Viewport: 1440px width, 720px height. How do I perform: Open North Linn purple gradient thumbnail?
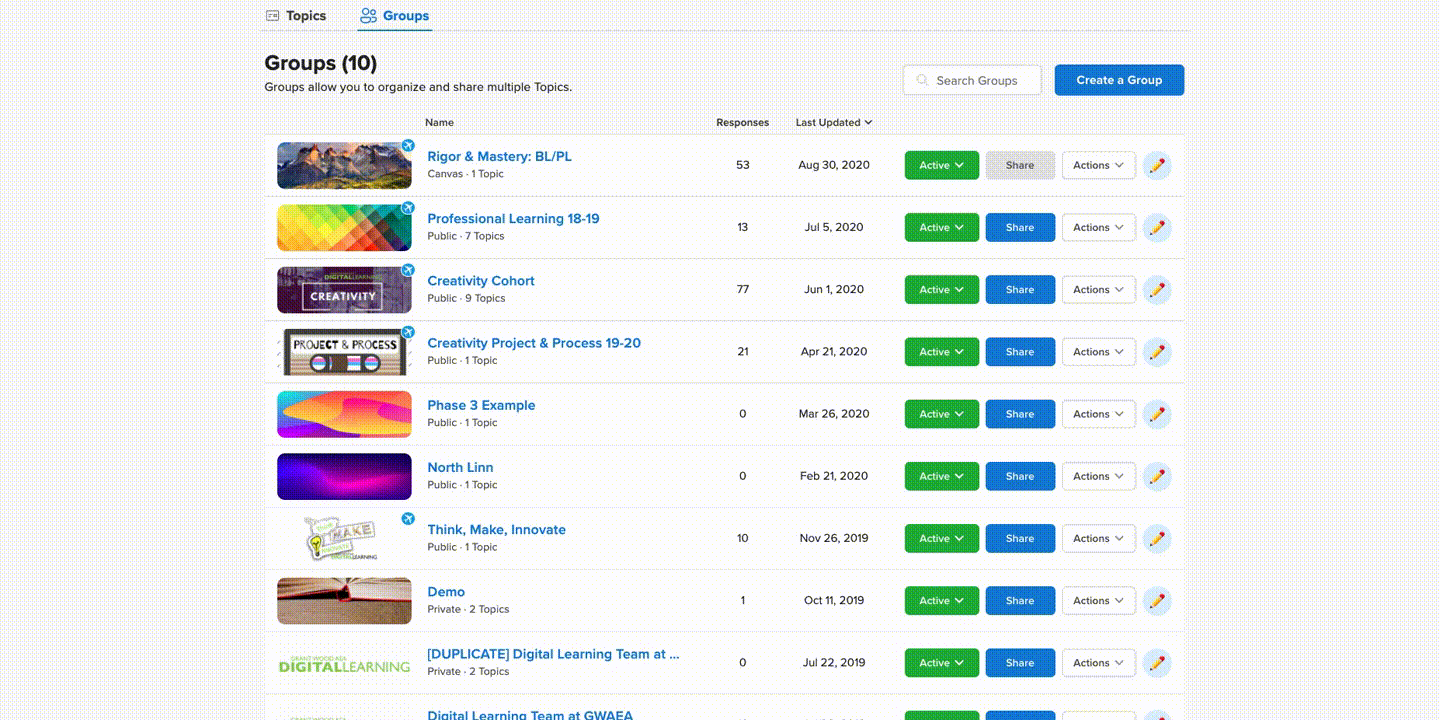pyautogui.click(x=344, y=476)
